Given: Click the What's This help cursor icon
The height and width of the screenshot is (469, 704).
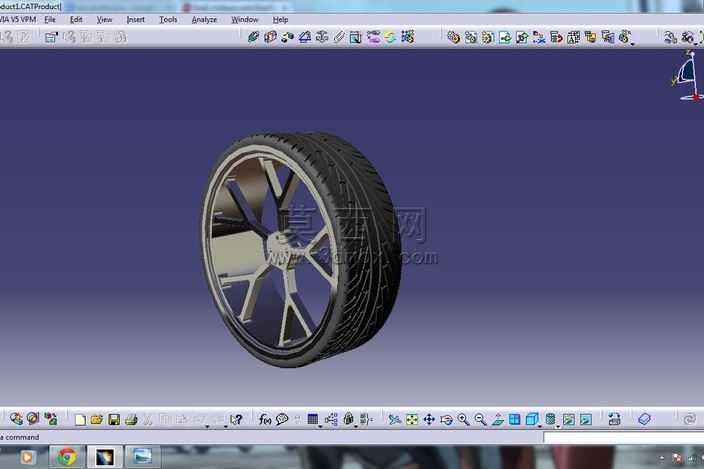Looking at the screenshot, I should [x=236, y=420].
